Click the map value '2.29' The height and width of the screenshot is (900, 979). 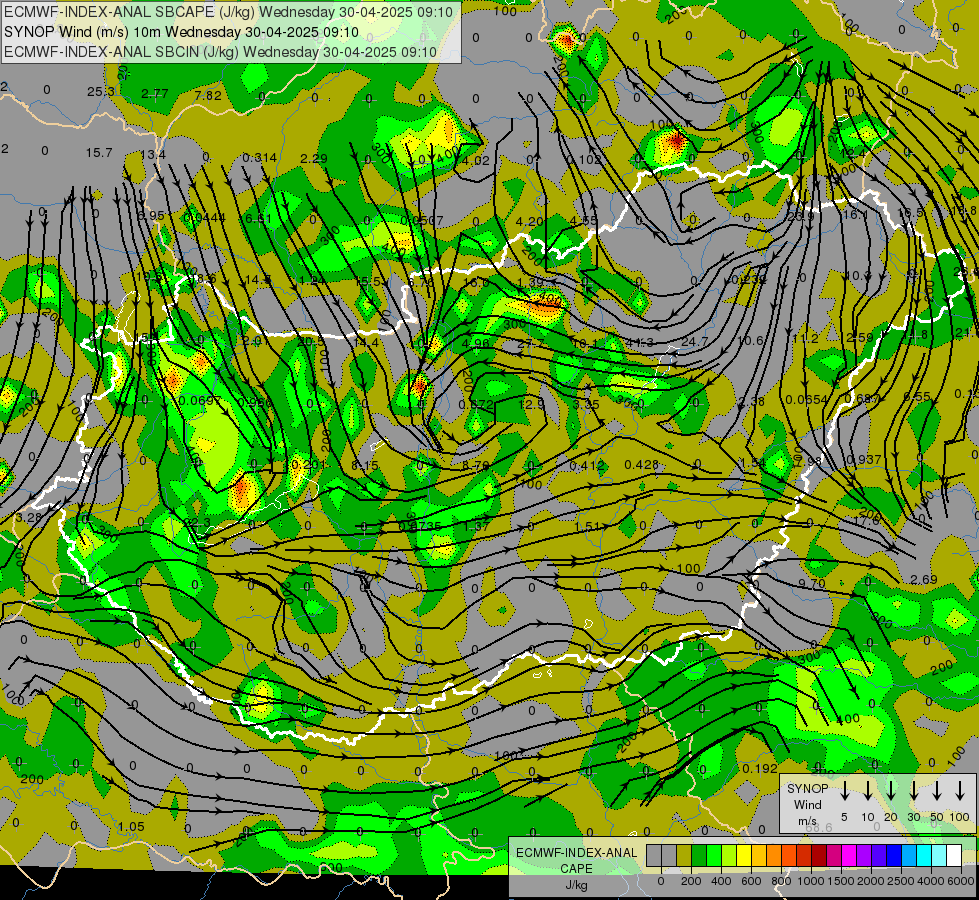[313, 159]
